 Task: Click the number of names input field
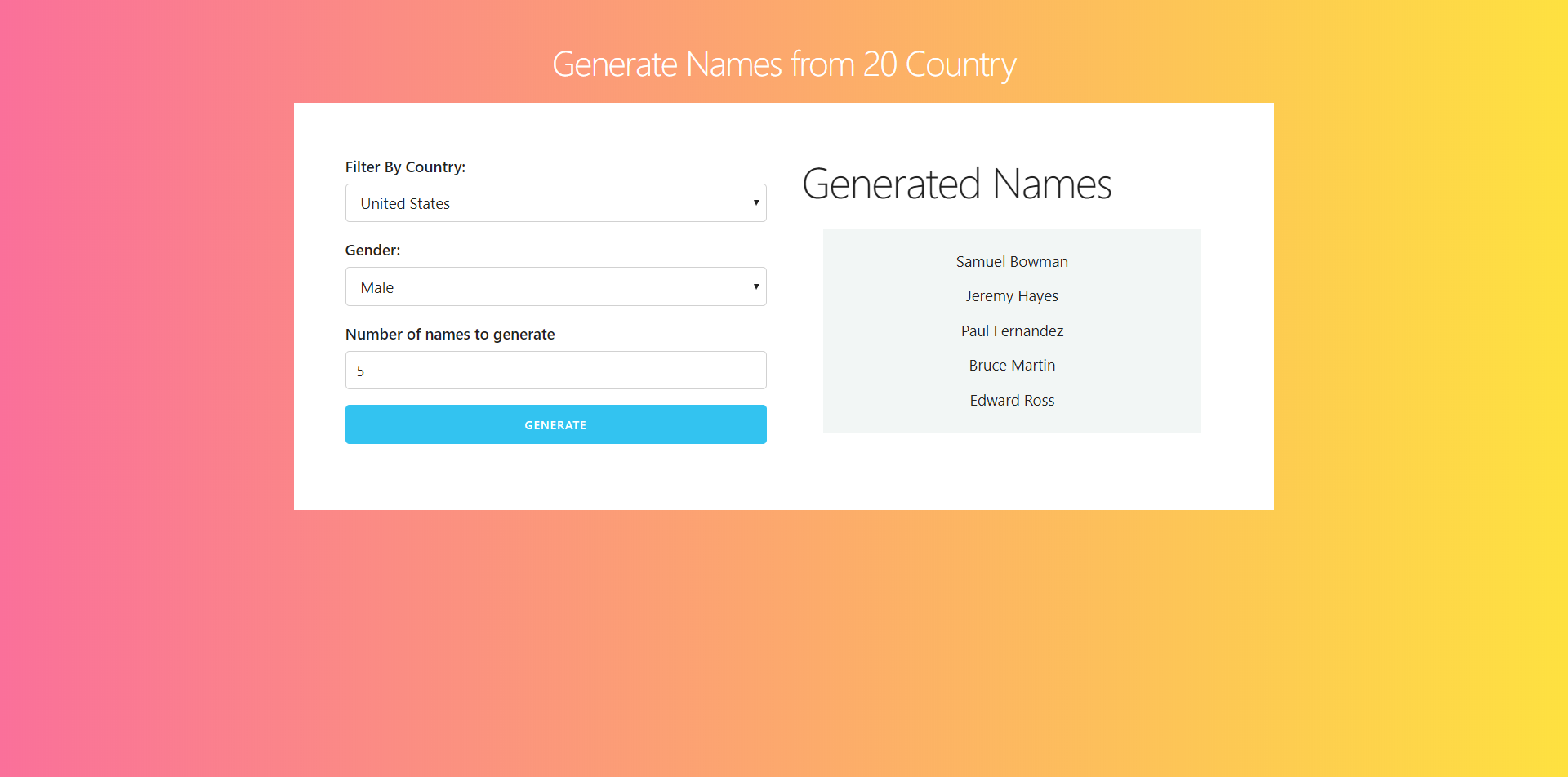[555, 370]
